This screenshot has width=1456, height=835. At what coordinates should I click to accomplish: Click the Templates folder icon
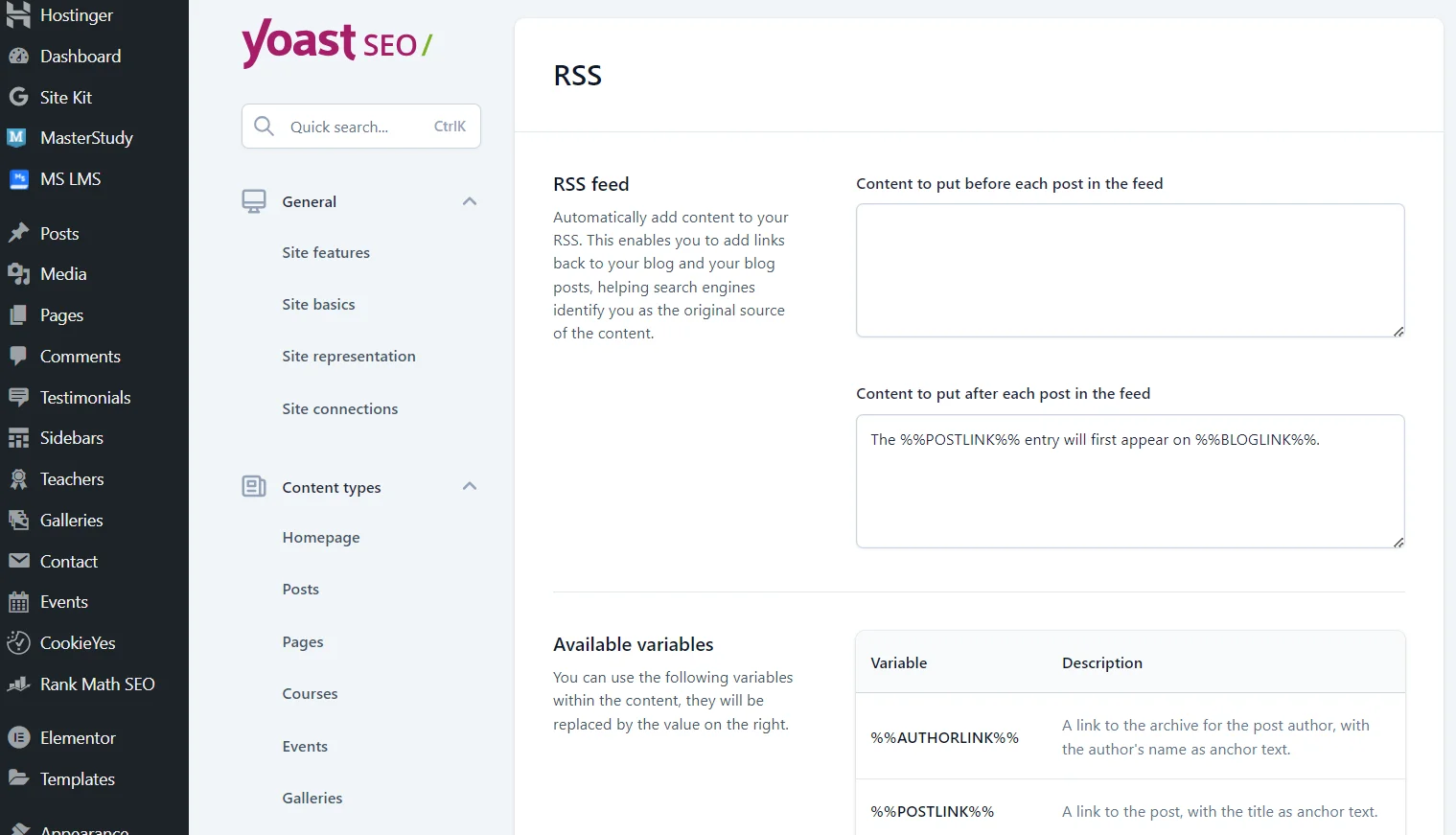[x=18, y=778]
